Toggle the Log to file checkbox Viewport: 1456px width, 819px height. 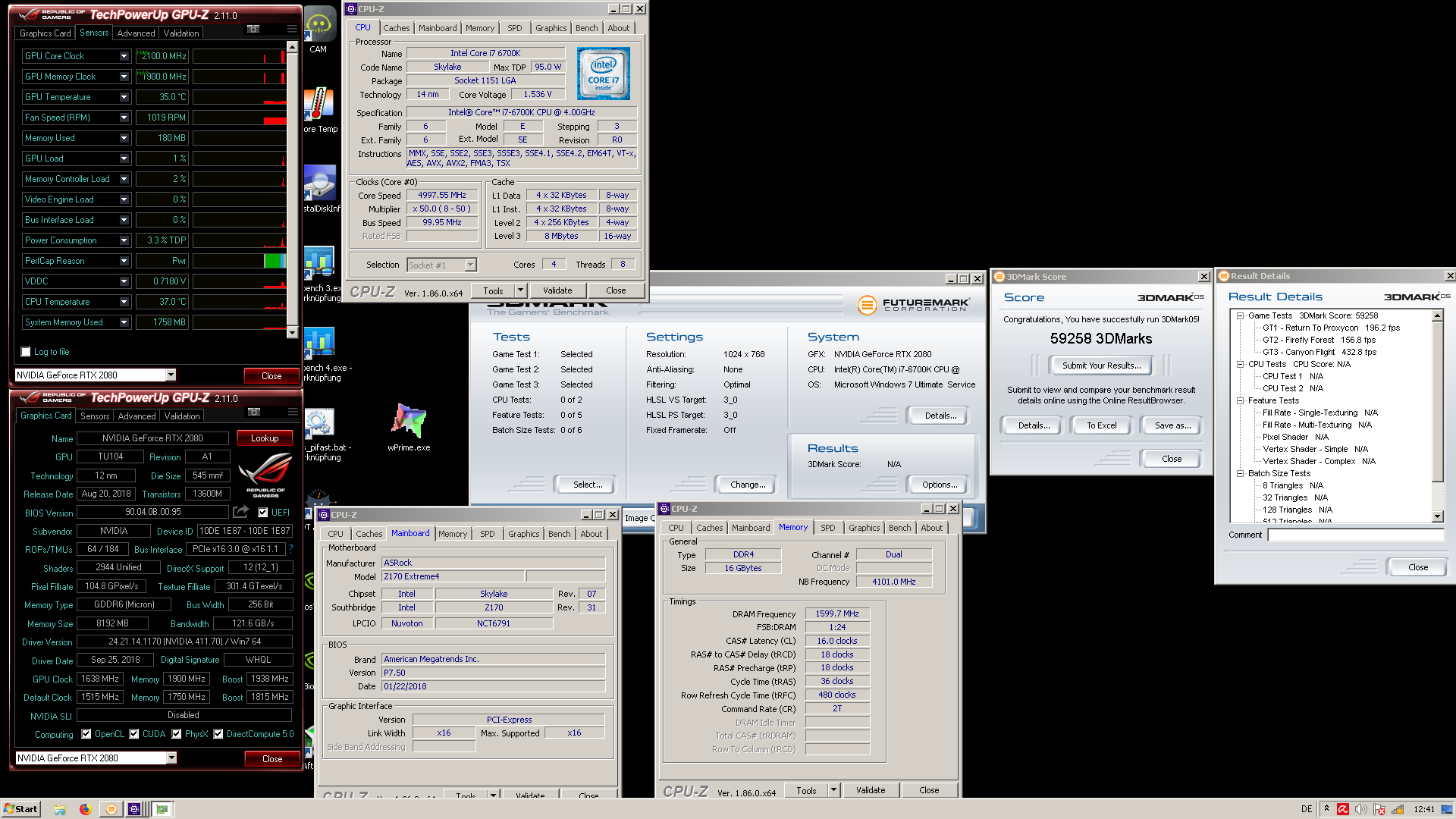(26, 352)
